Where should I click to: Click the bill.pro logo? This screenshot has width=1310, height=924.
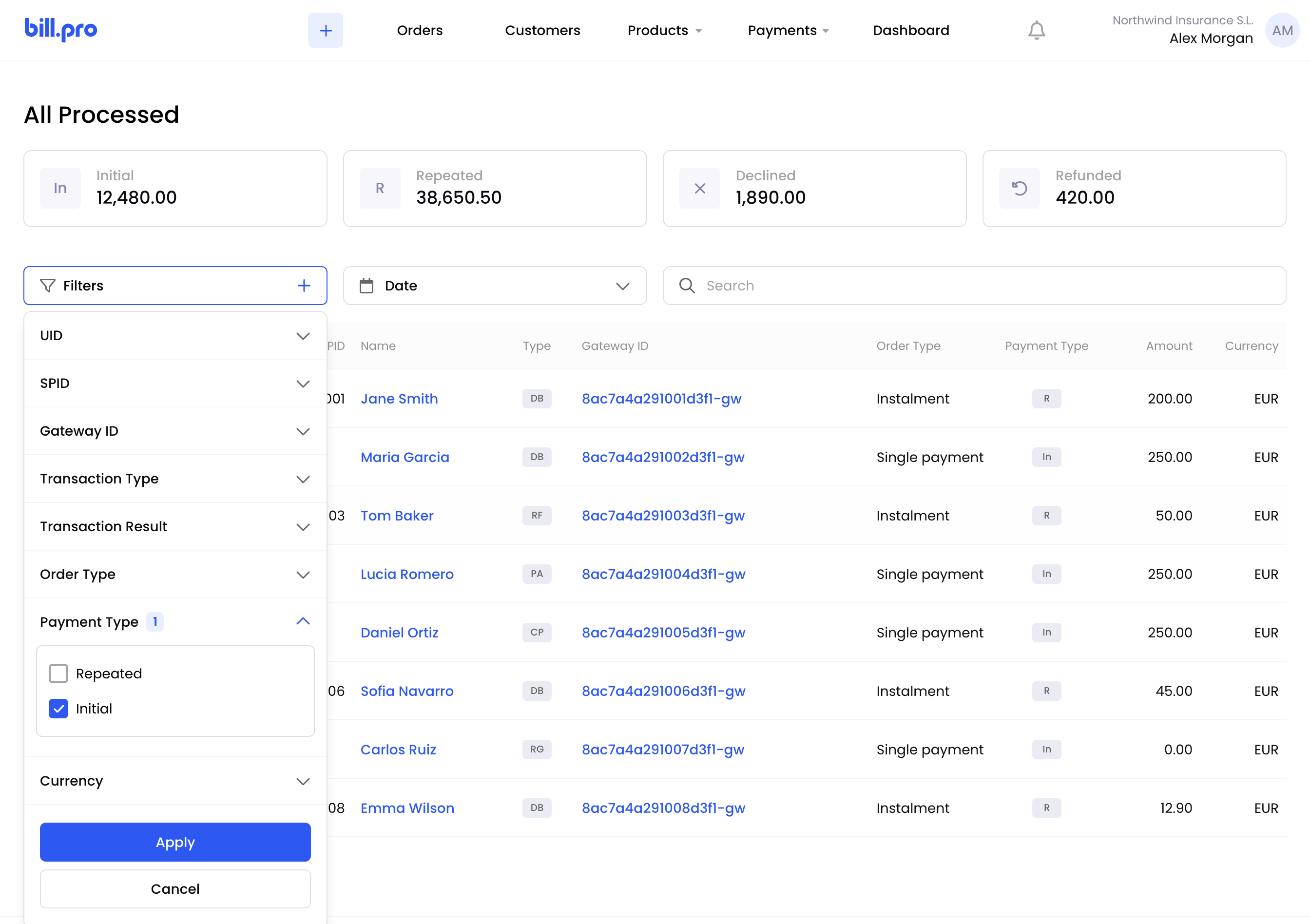[60, 30]
